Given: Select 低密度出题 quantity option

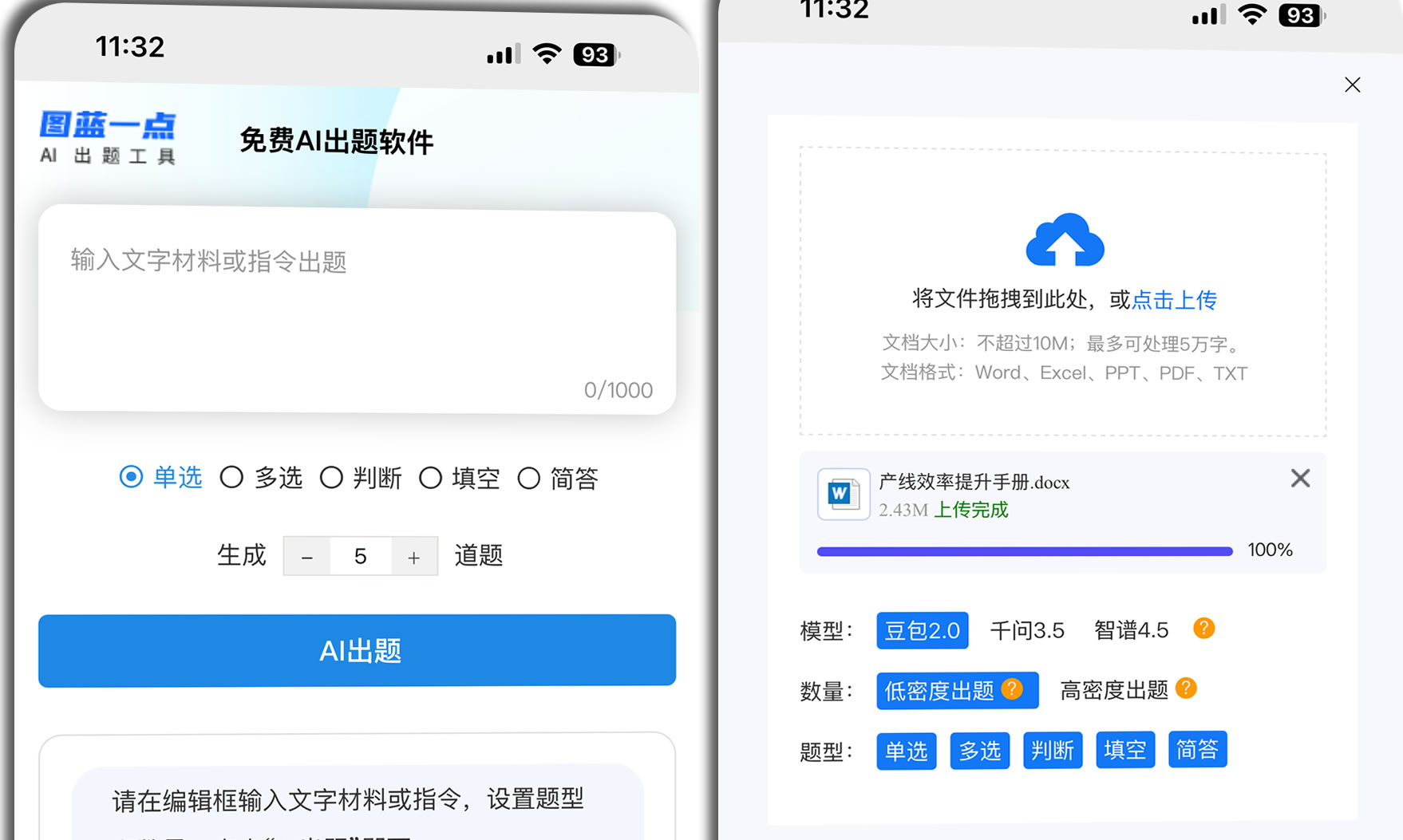Looking at the screenshot, I should pyautogui.click(x=958, y=690).
